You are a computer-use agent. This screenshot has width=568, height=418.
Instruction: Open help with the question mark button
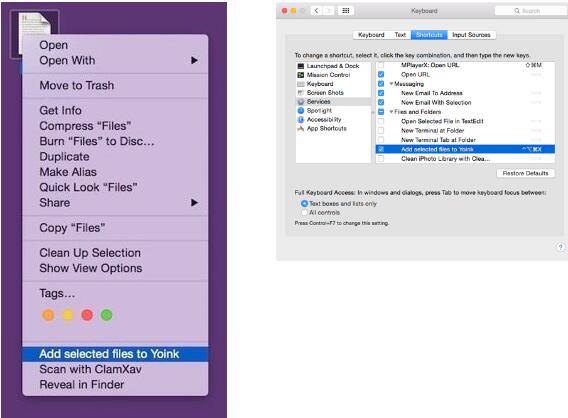560,247
